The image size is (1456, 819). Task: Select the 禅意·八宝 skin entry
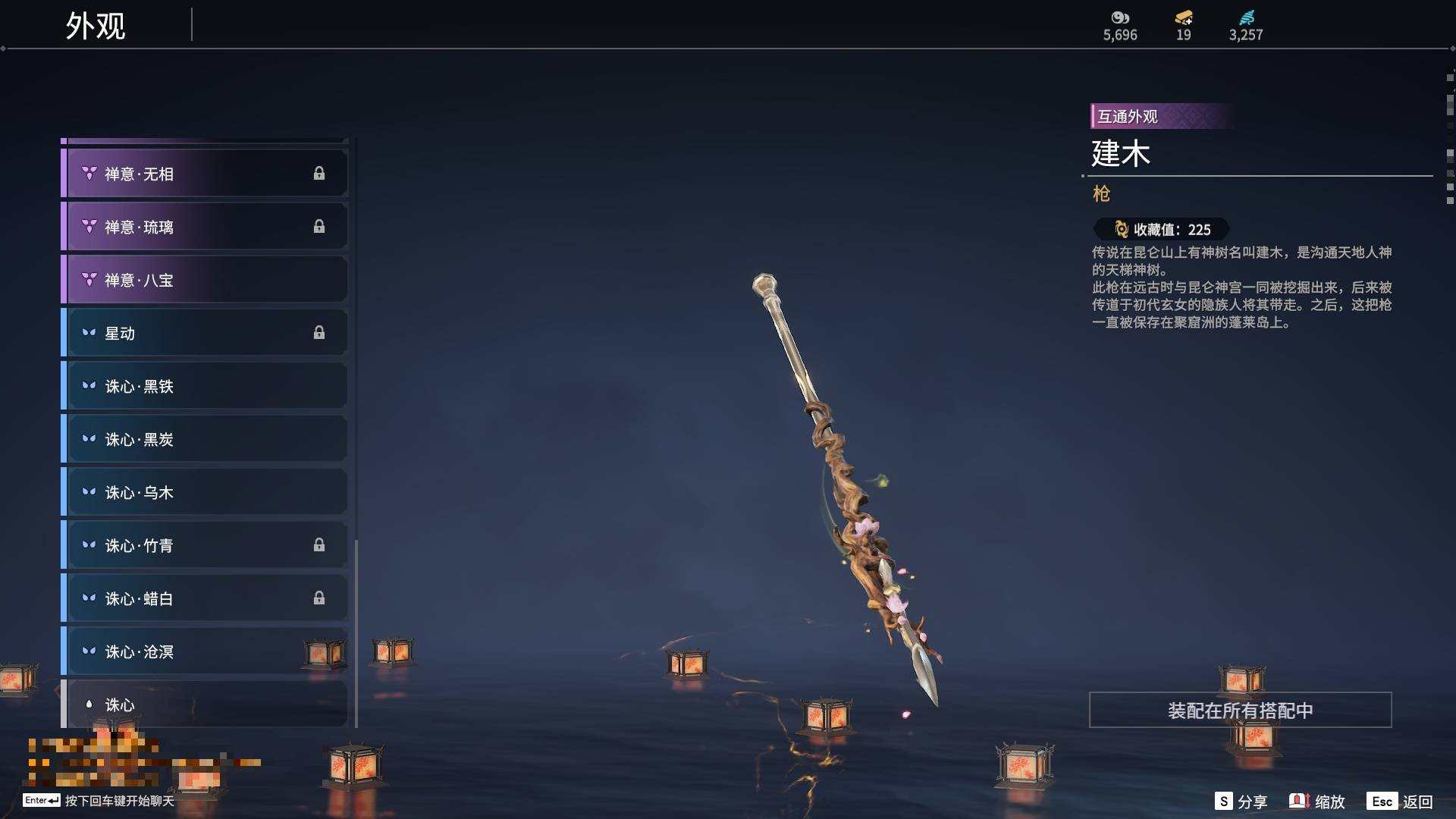tap(205, 280)
